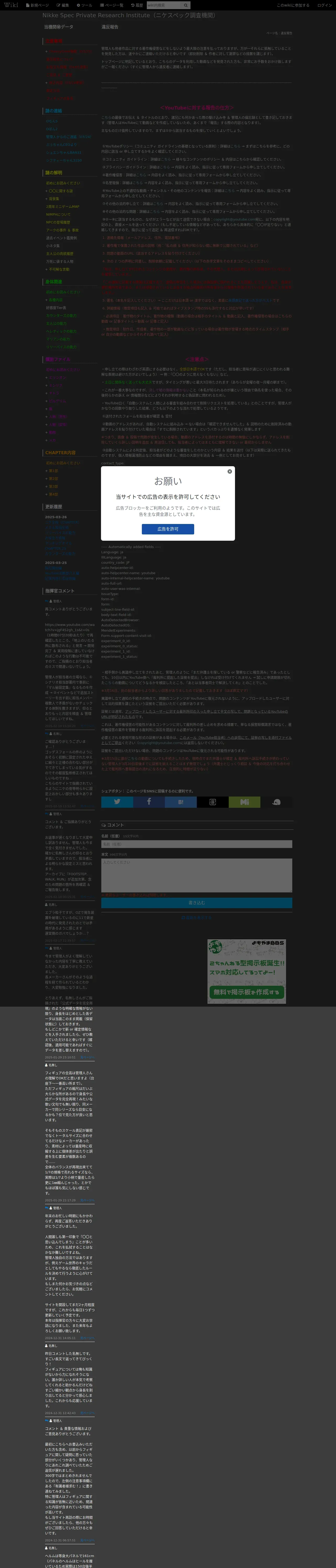Open リリーバイスの能力 link
This screenshot has height=1568, width=336.
(x=61, y=347)
